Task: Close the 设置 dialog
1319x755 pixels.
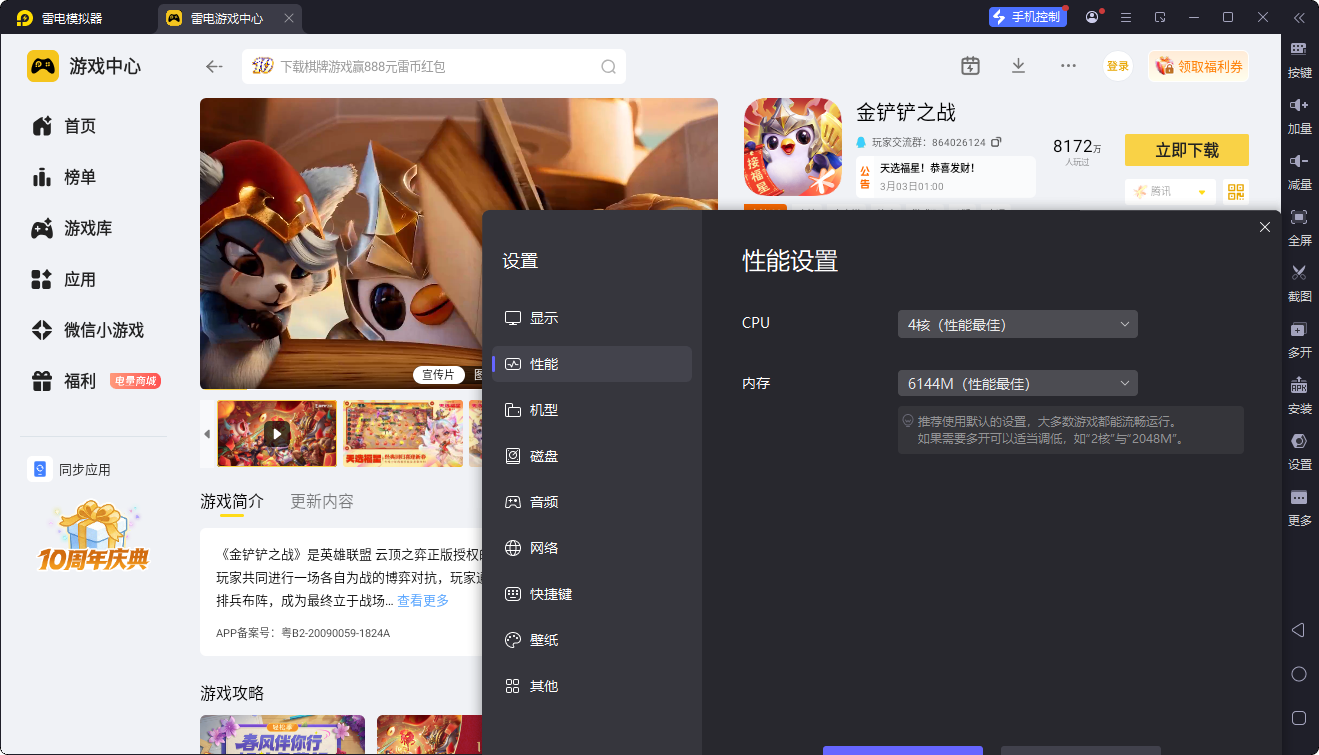Action: coord(1265,227)
